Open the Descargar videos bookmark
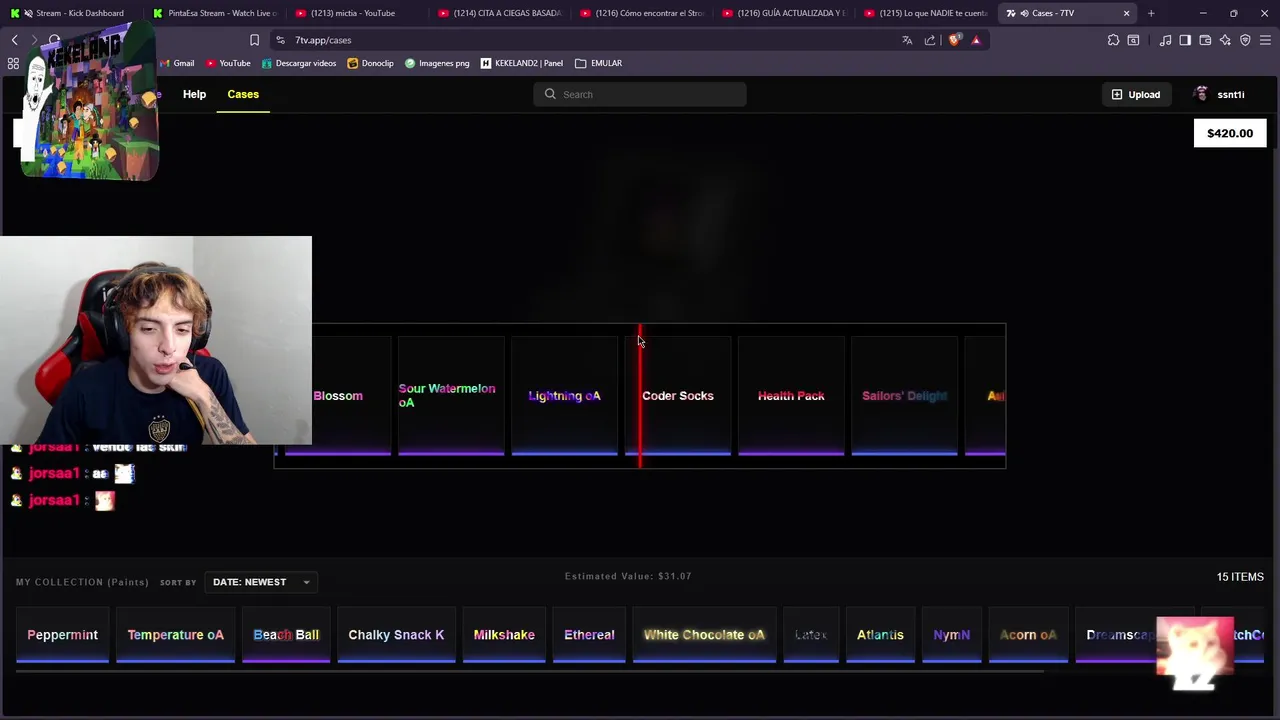 click(x=299, y=63)
